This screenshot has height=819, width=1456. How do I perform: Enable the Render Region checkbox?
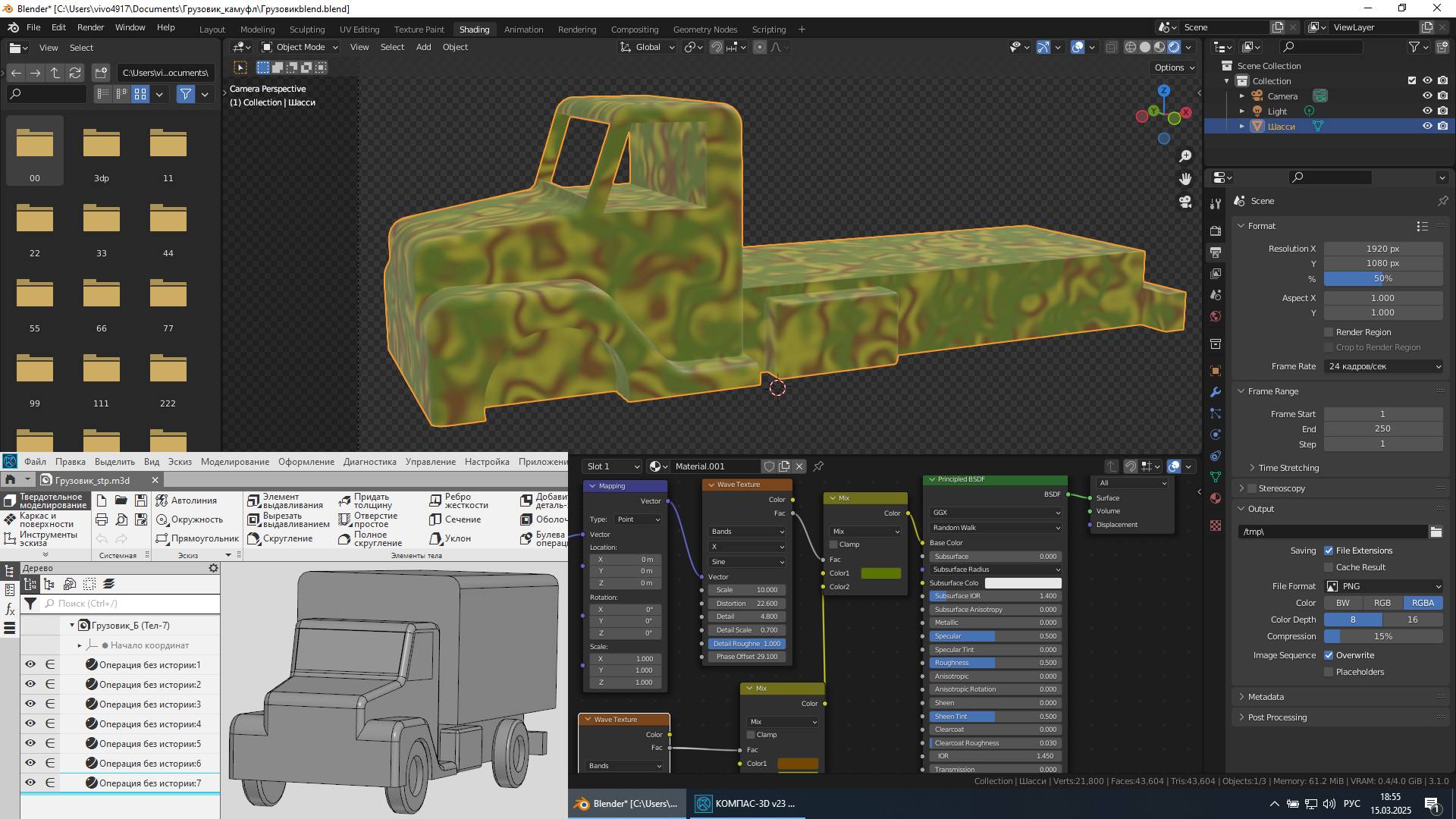pos(1329,332)
